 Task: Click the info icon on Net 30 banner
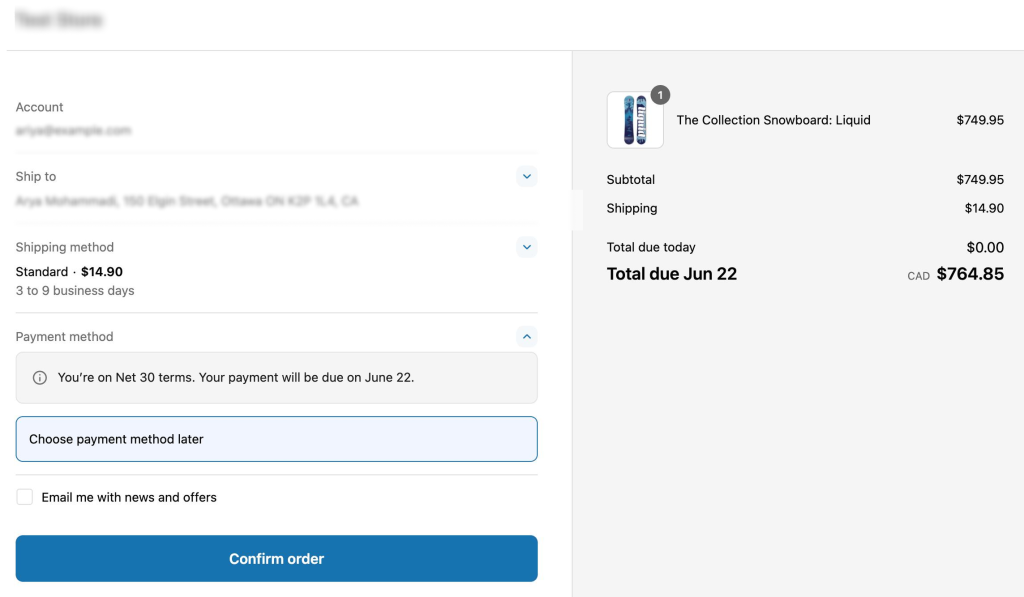(x=38, y=377)
